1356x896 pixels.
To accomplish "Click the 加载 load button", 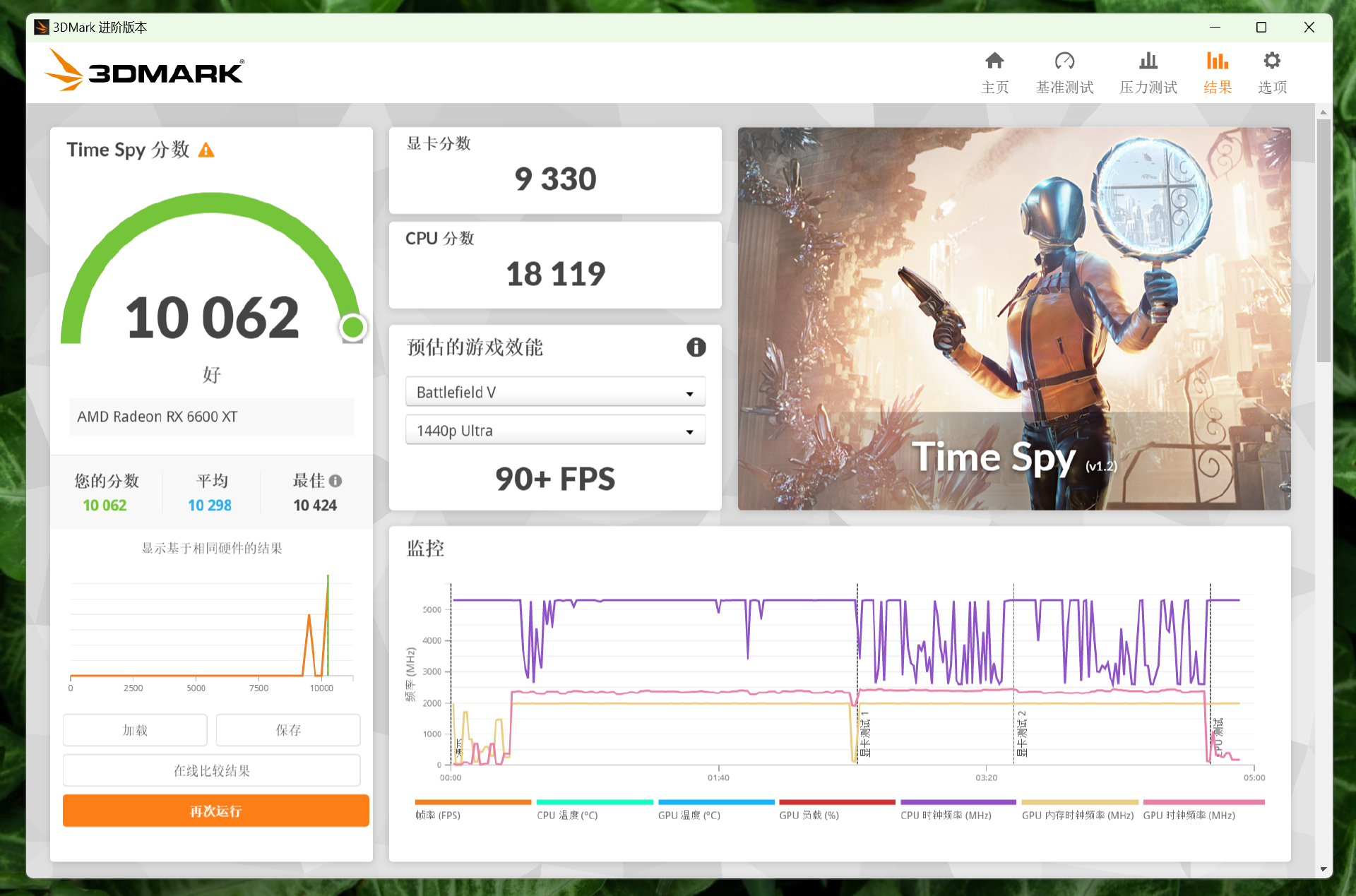I will click(x=135, y=730).
